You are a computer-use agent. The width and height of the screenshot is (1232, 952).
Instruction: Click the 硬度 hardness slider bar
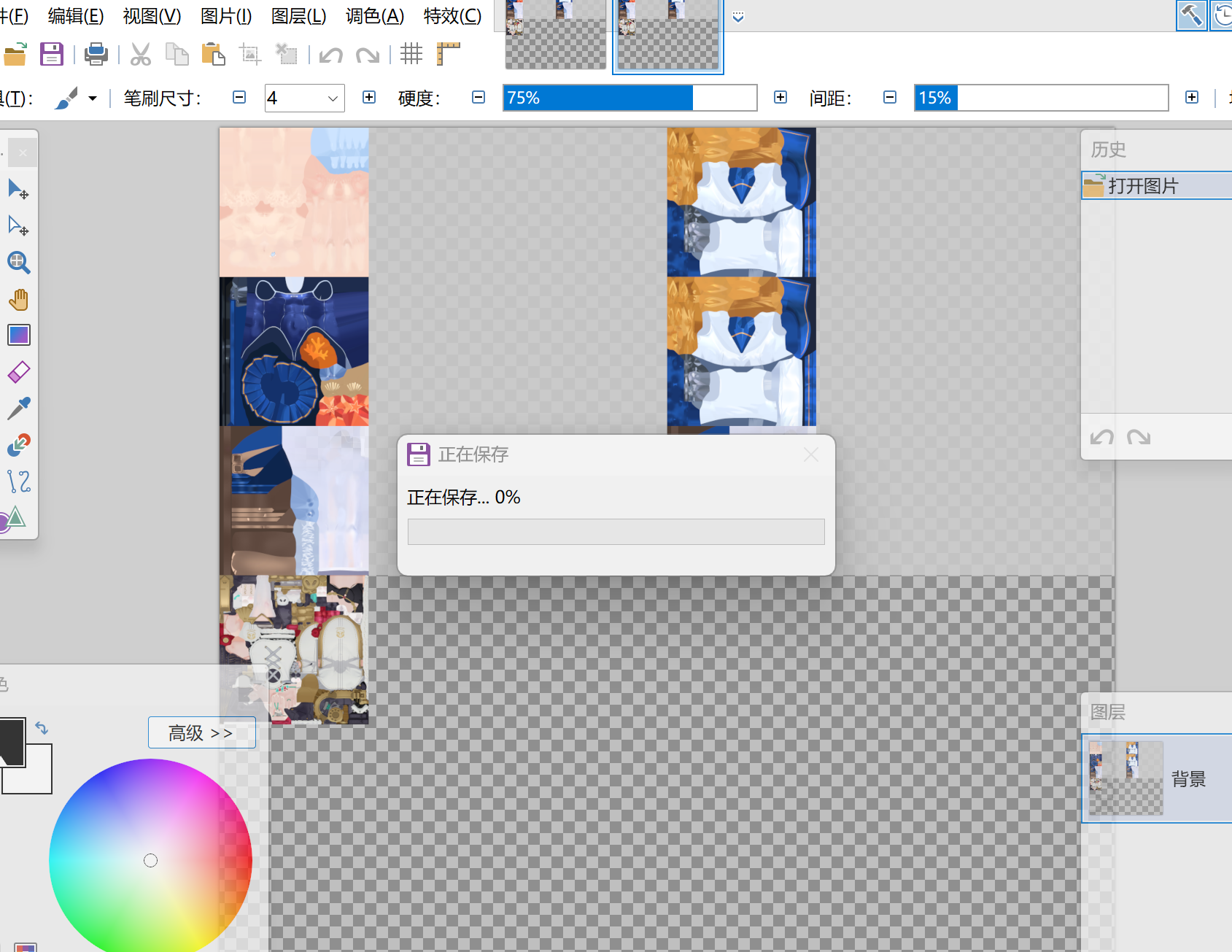(629, 98)
